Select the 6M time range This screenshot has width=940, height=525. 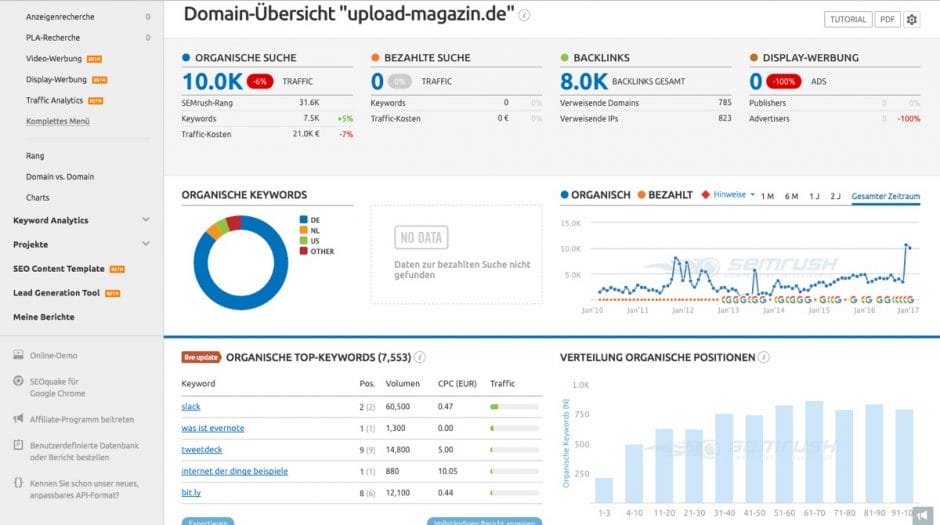click(791, 196)
